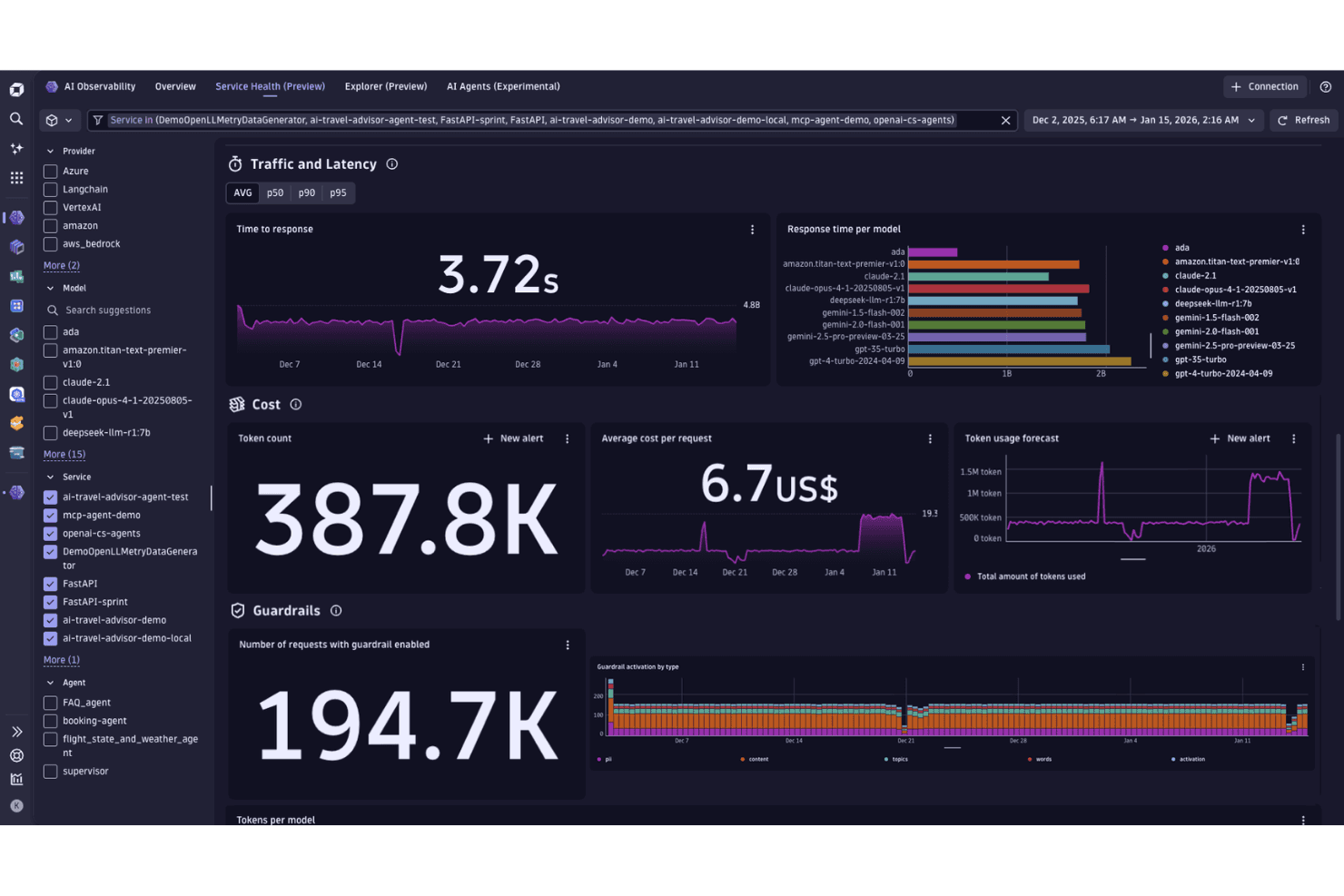
Task: Open the segment cube dropdown
Action: pyautogui.click(x=59, y=120)
